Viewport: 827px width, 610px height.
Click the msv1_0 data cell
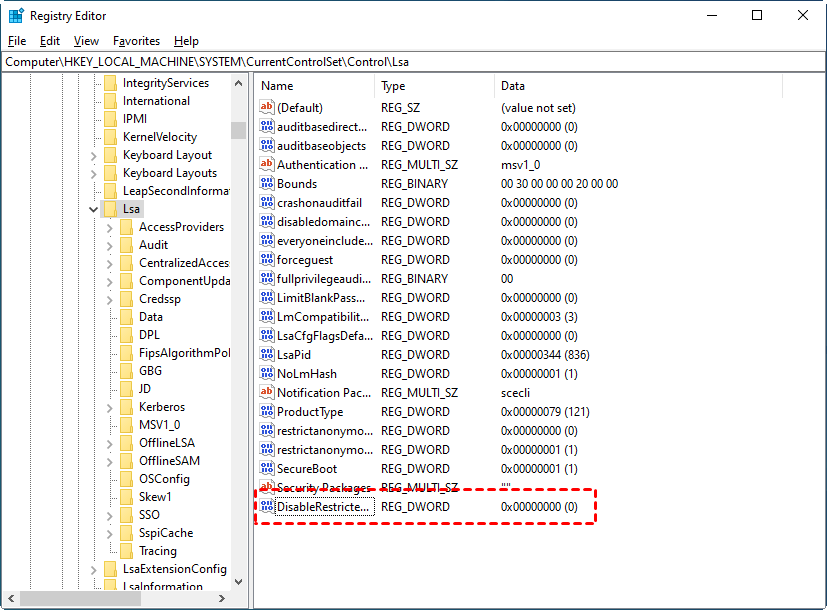pos(520,164)
